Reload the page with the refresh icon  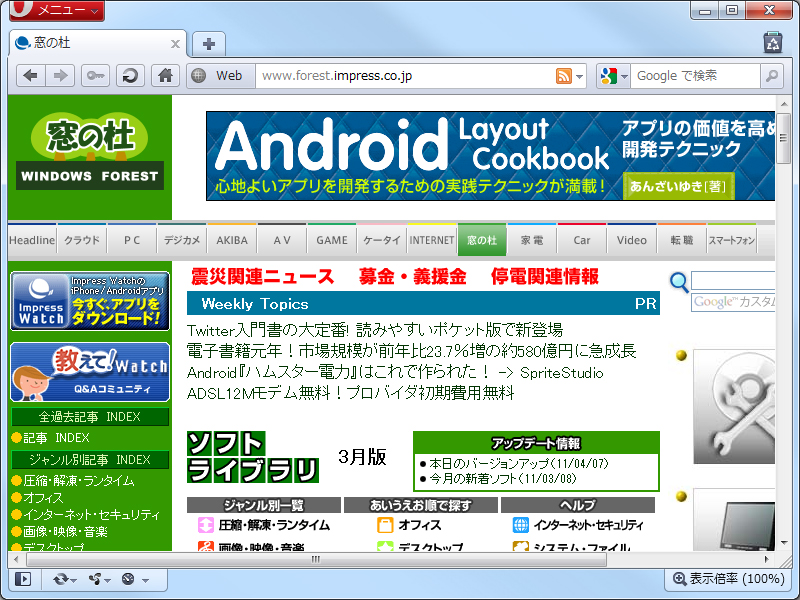[x=130, y=76]
